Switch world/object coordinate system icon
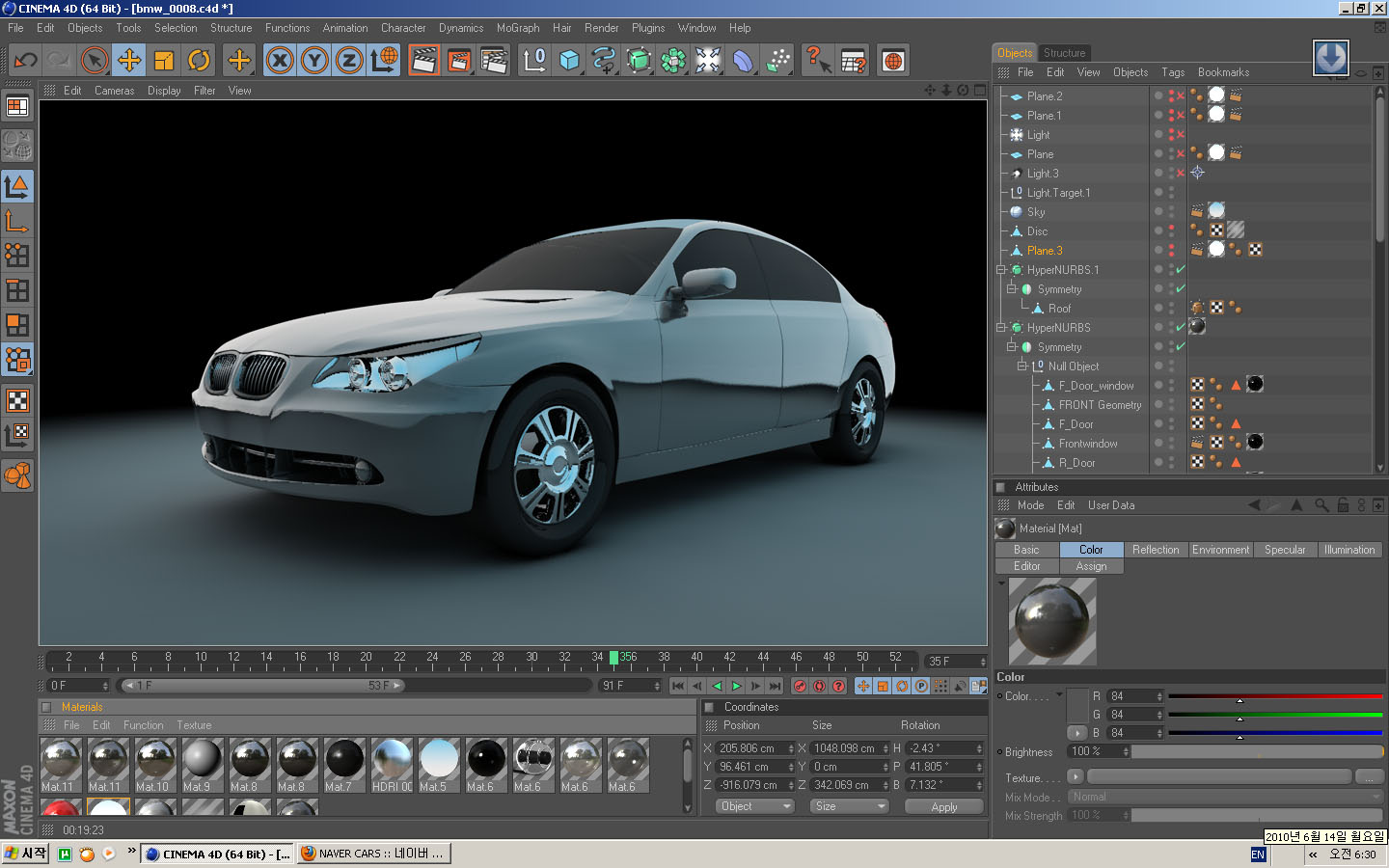This screenshot has width=1389, height=868. [x=384, y=61]
